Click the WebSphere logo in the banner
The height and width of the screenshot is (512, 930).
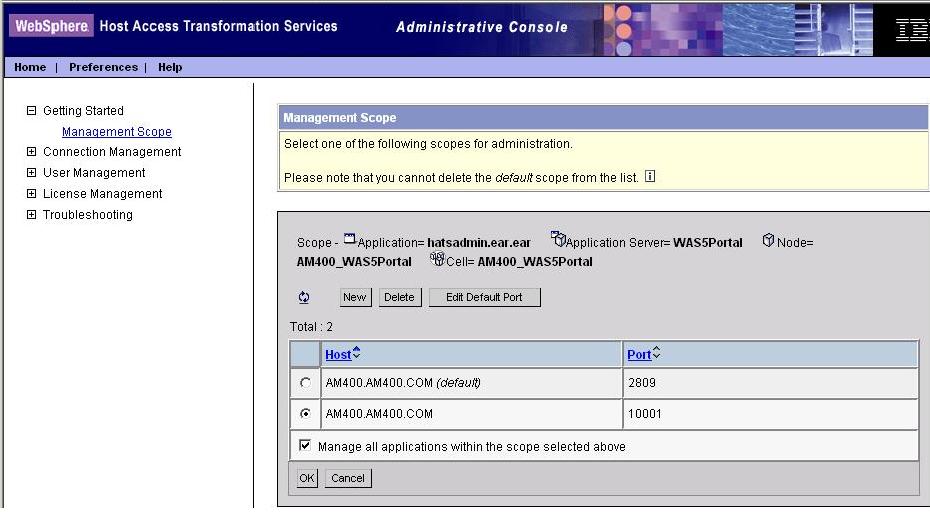pos(52,26)
